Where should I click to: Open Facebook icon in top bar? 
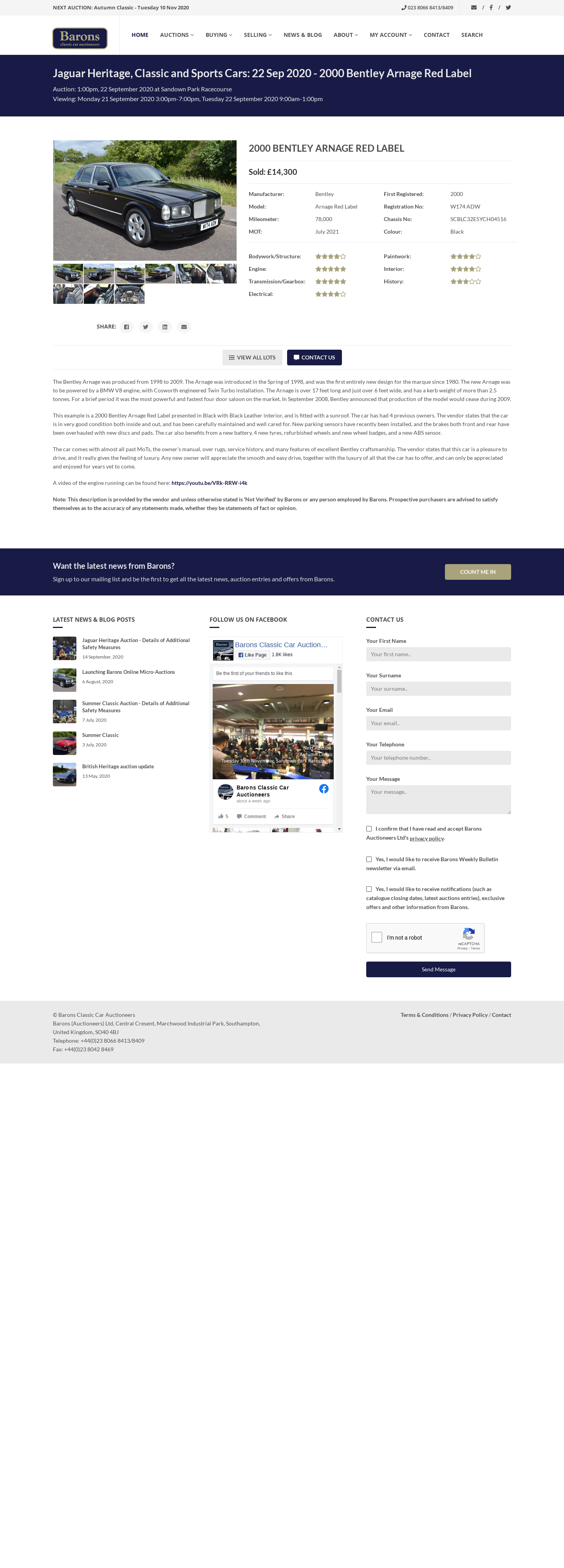point(491,7)
